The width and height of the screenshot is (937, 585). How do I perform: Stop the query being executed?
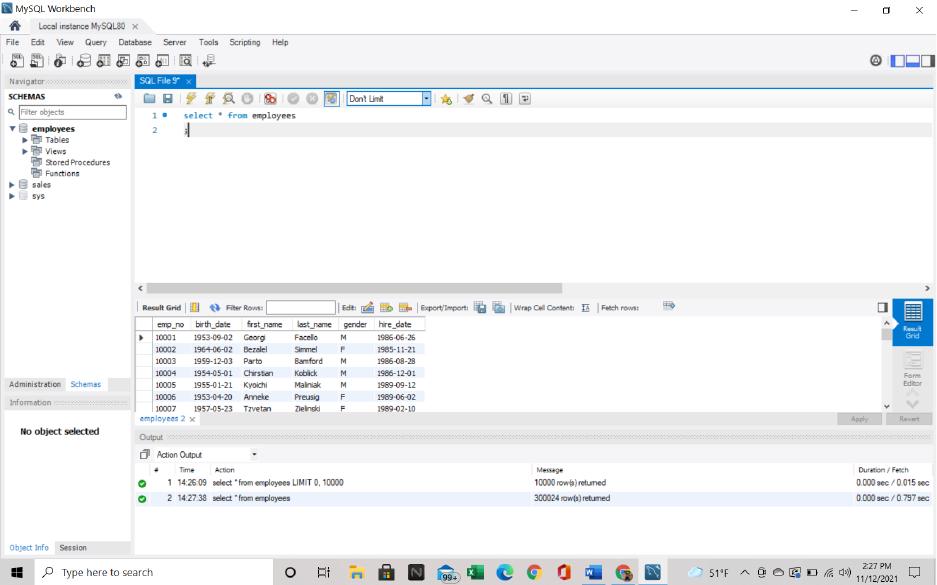pyautogui.click(x=247, y=99)
